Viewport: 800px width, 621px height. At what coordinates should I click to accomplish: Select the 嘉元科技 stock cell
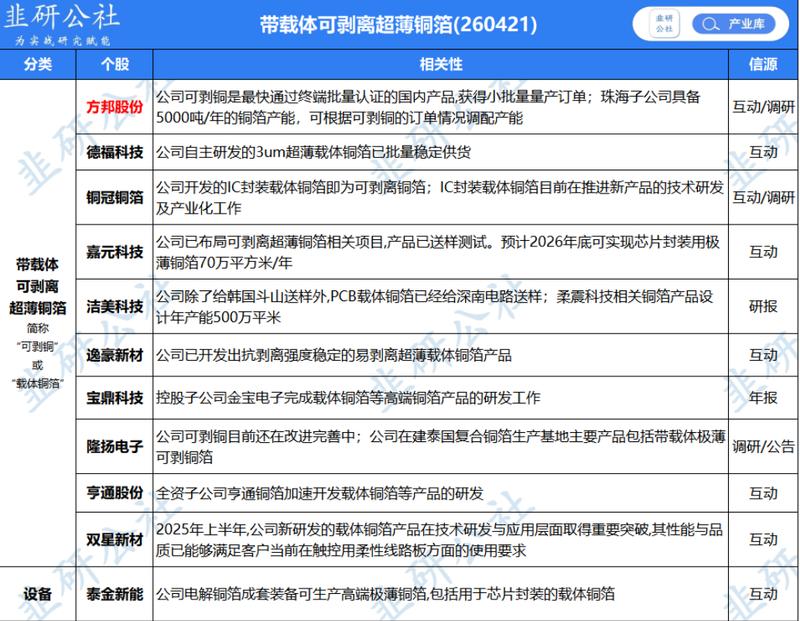click(x=115, y=252)
